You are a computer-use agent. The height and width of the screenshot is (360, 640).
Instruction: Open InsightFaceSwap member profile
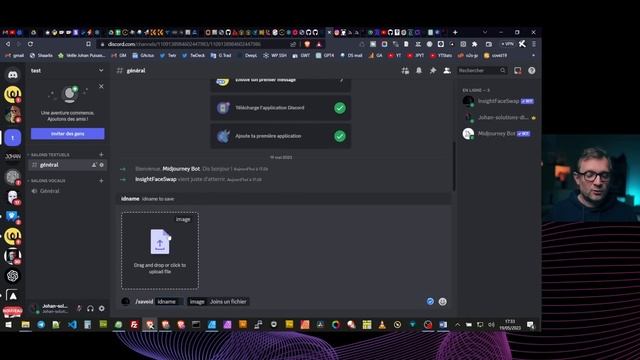click(x=498, y=101)
